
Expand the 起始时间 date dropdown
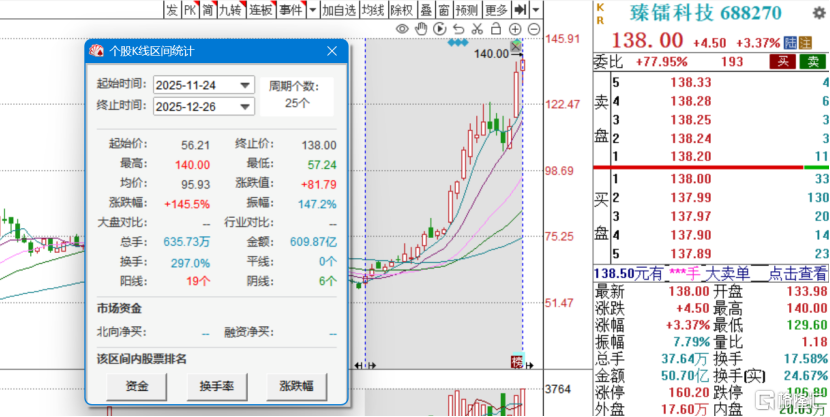pos(245,85)
